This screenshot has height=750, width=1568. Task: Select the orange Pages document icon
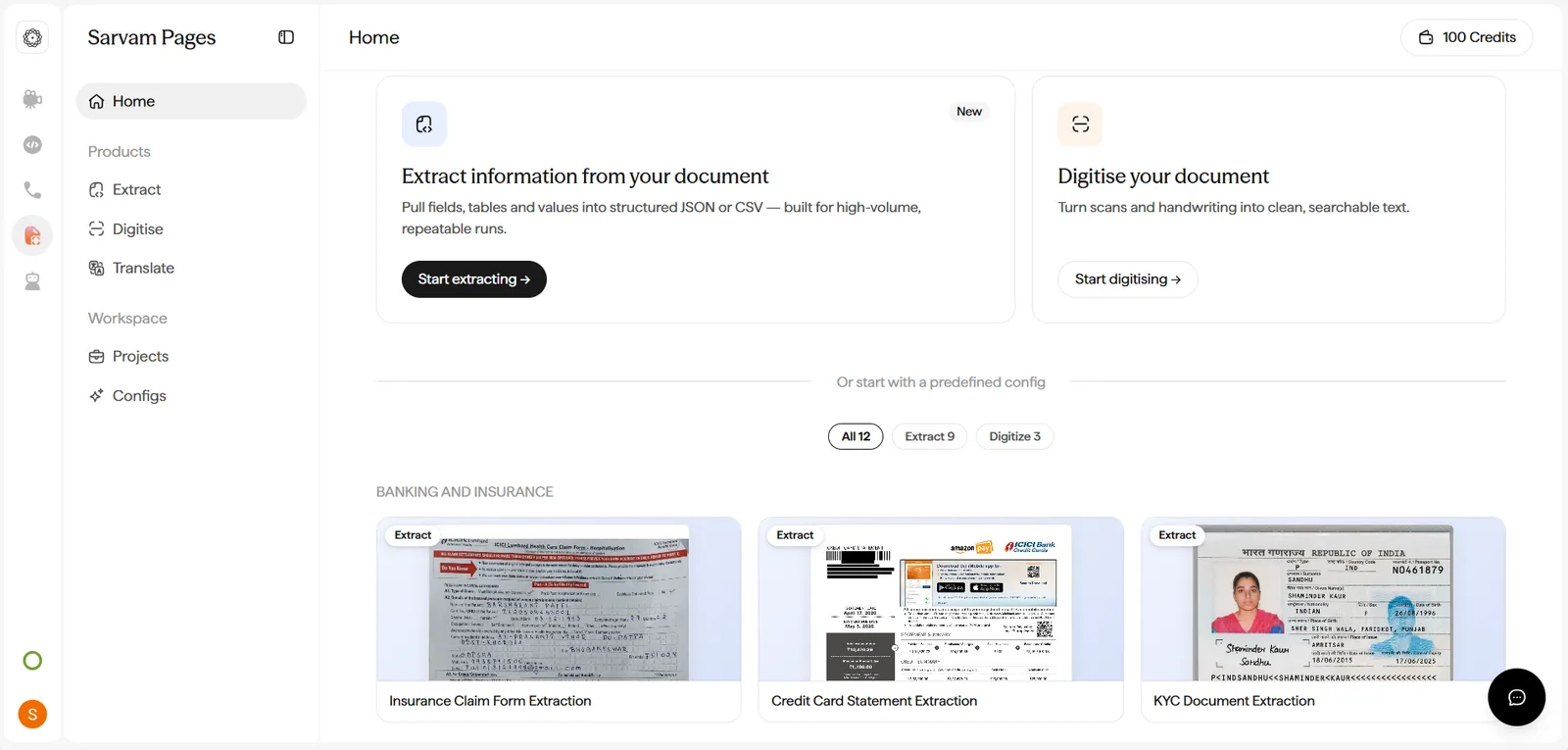pos(32,235)
